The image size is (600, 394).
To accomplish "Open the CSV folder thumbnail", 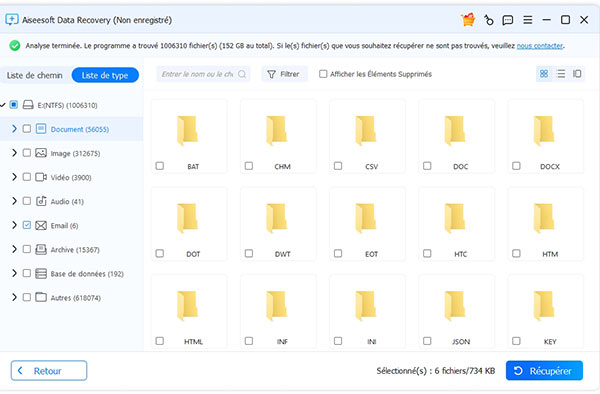I will pyautogui.click(x=365, y=131).
